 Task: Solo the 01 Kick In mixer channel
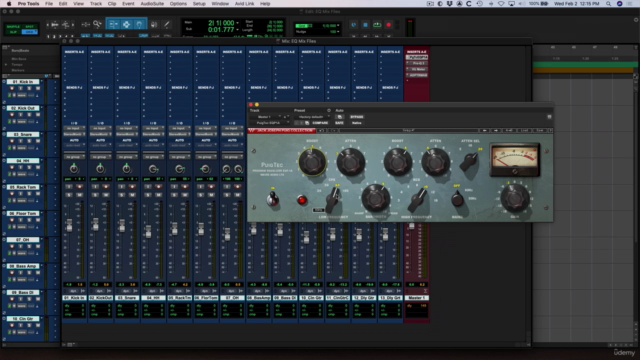pos(69,195)
